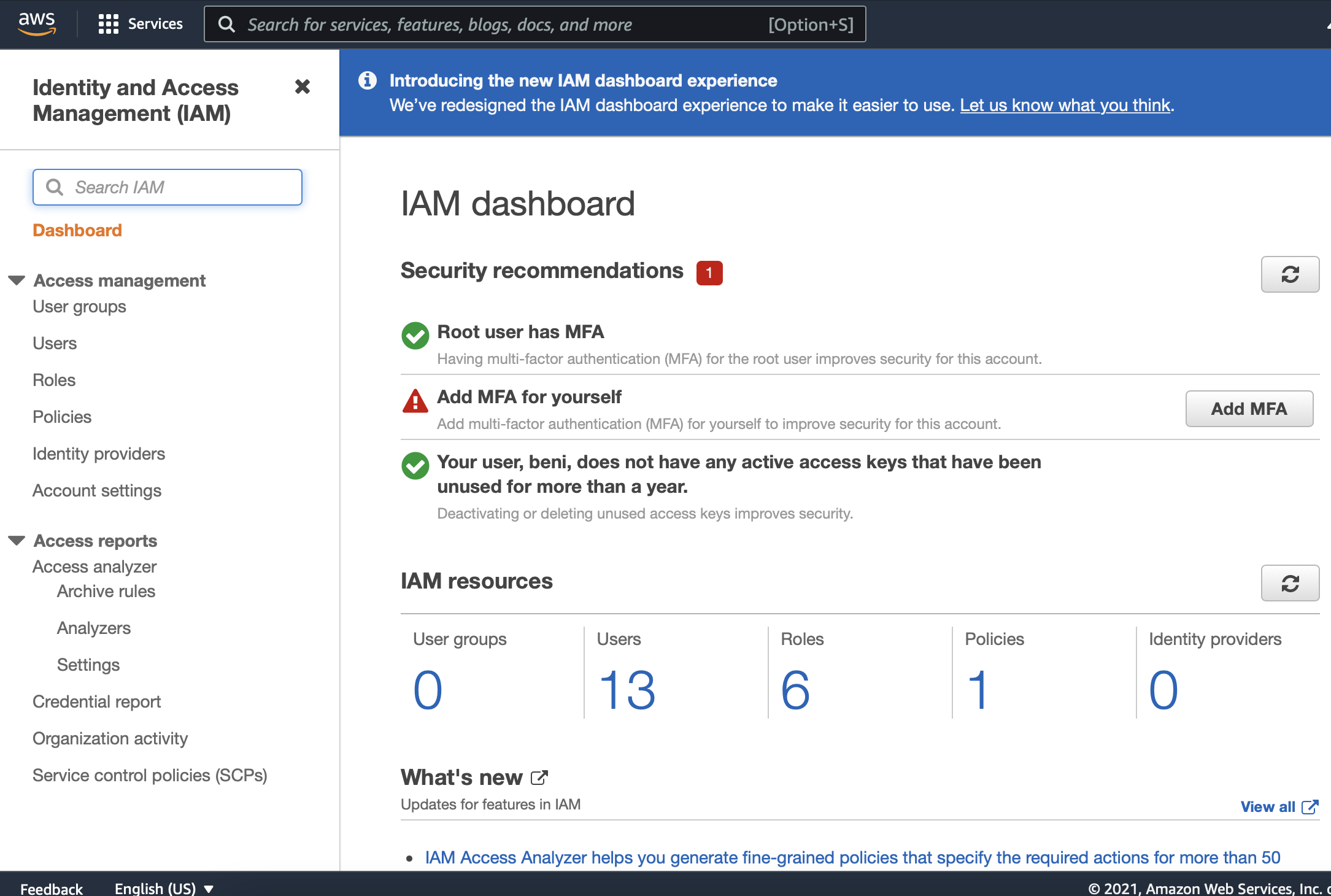Open Account settings in the sidebar
Viewport: 1331px width, 896px height.
(x=97, y=490)
